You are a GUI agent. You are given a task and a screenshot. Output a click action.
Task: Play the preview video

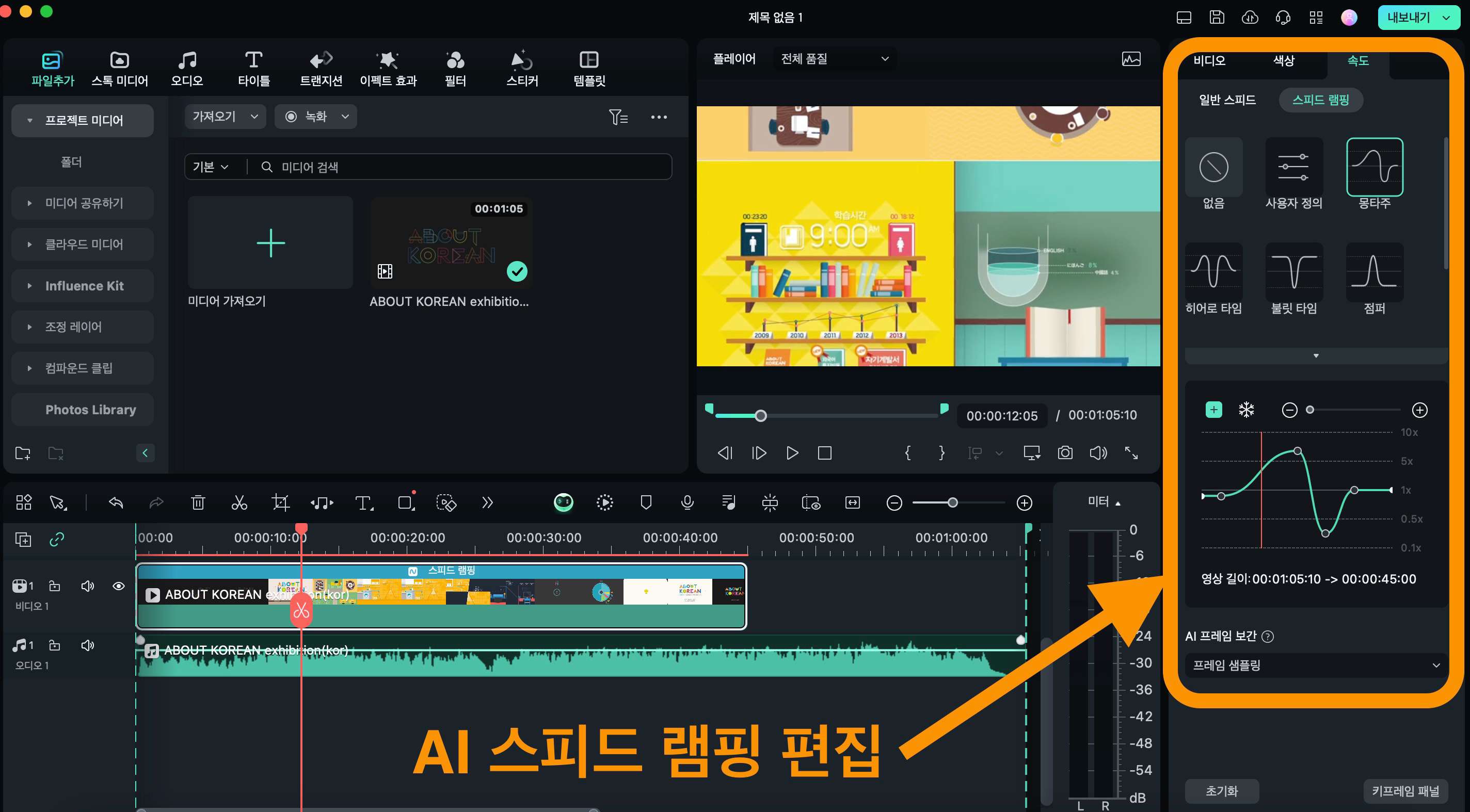(792, 453)
